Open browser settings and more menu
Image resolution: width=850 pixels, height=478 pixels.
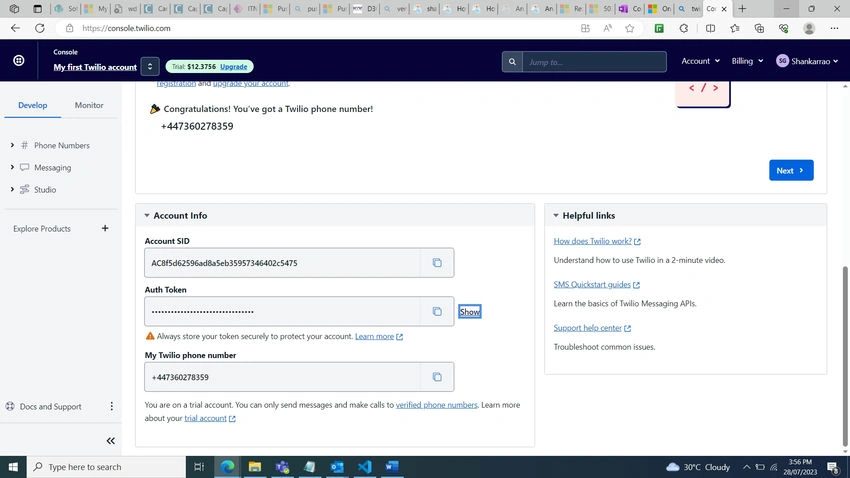tap(834, 28)
